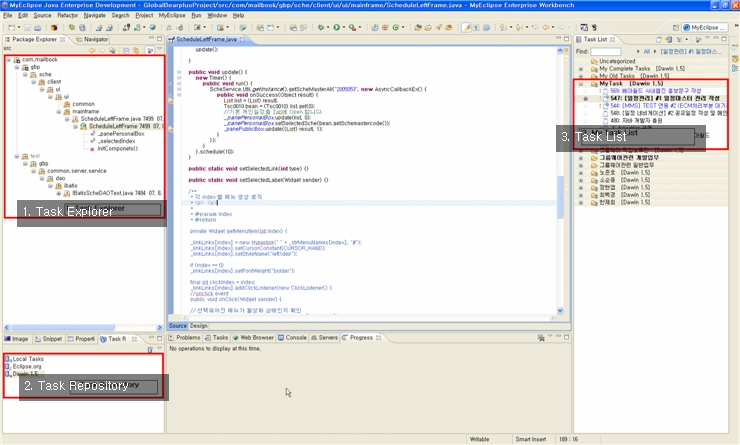Click the Save toolbar icon
This screenshot has width=740, height=445.
27,27
